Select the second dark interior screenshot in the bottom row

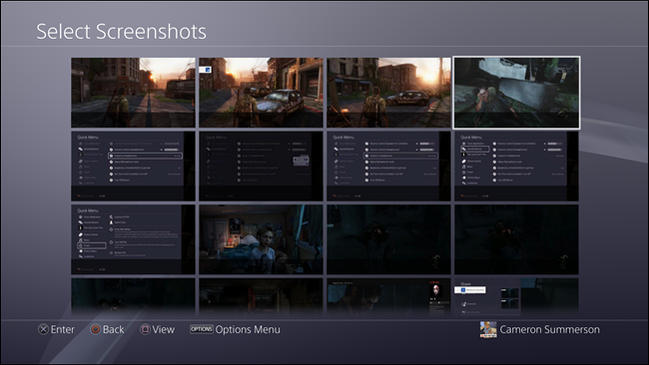[x=261, y=297]
